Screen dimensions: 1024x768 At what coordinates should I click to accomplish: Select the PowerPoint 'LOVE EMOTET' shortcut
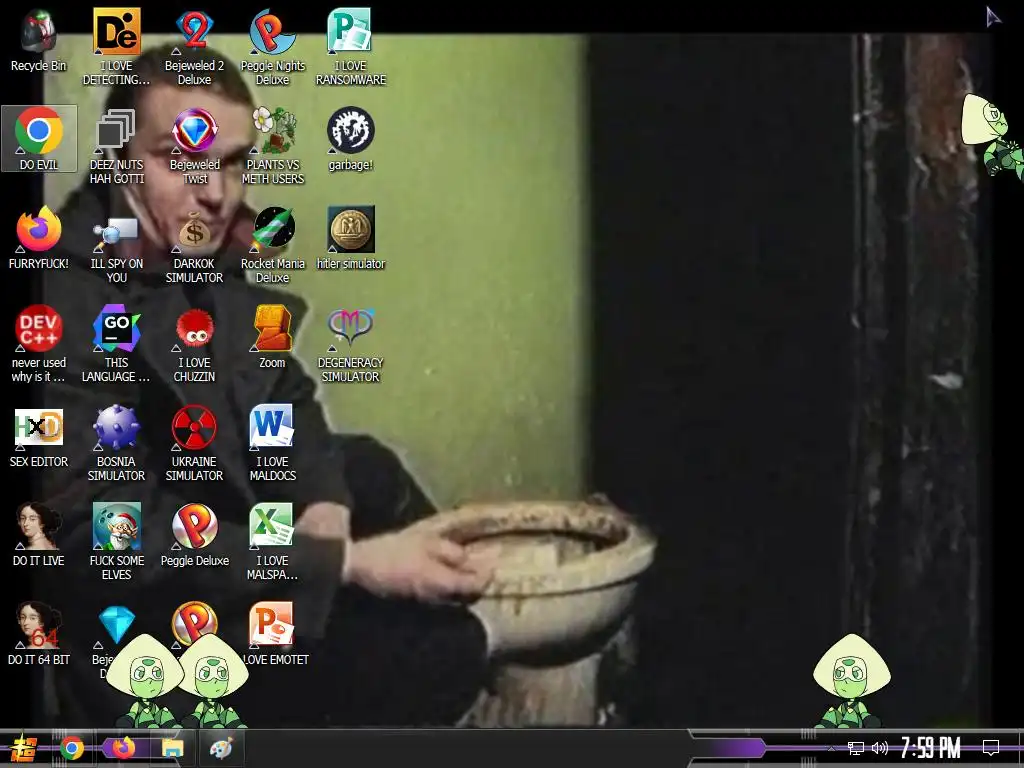tap(272, 633)
